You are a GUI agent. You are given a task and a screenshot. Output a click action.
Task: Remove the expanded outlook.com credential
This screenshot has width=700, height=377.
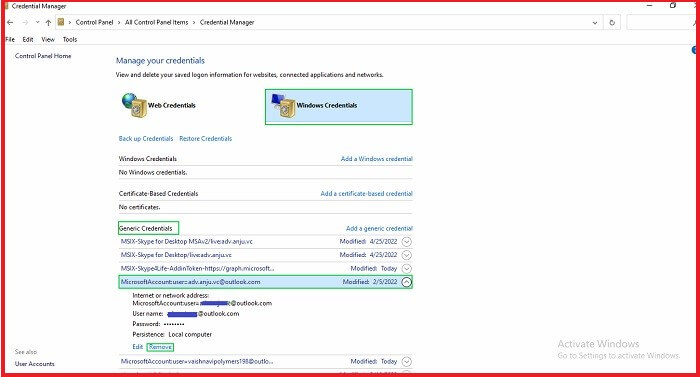pyautogui.click(x=160, y=347)
